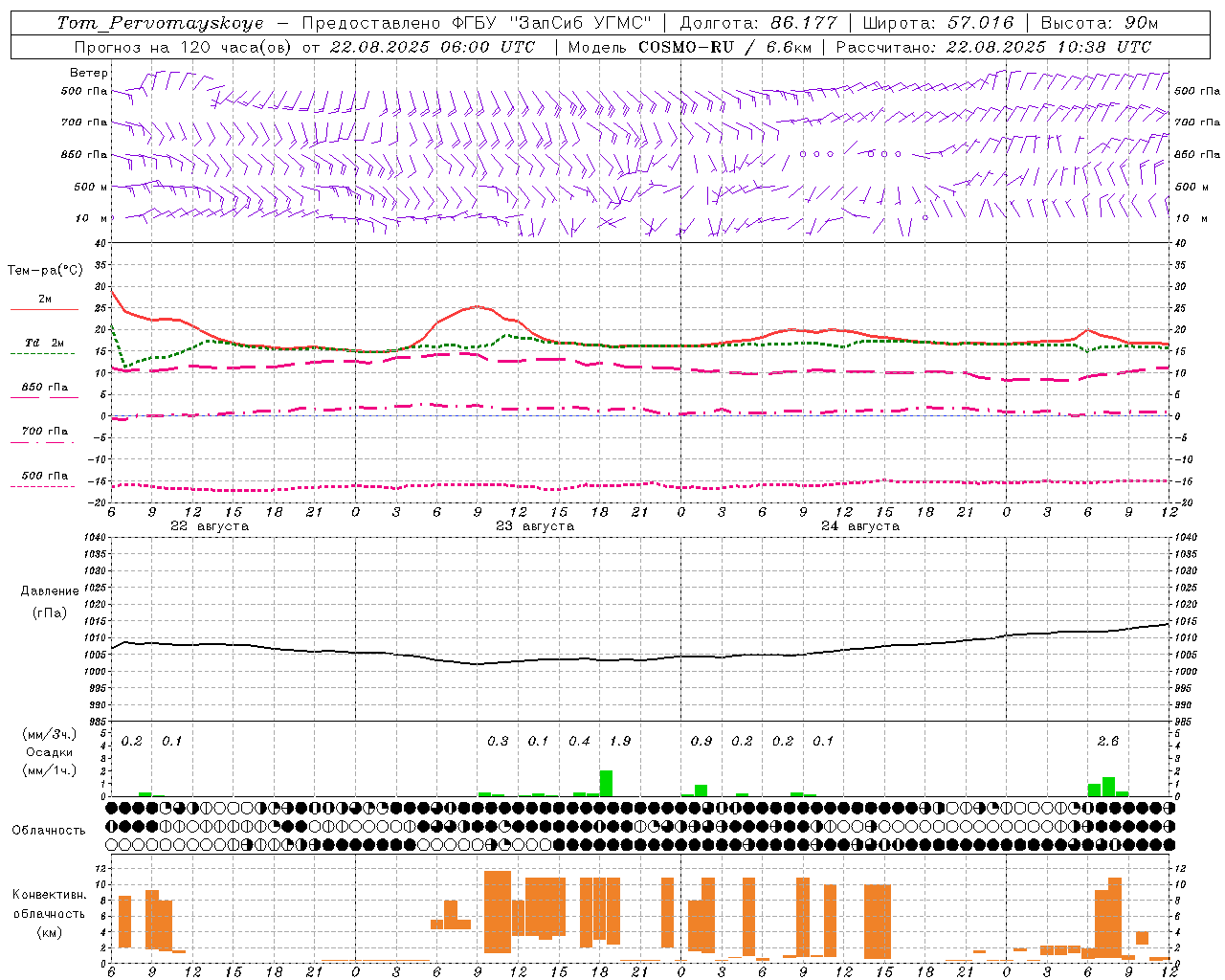
Task: Click the elevation text Высота: 90м
Action: [x=1100, y=23]
